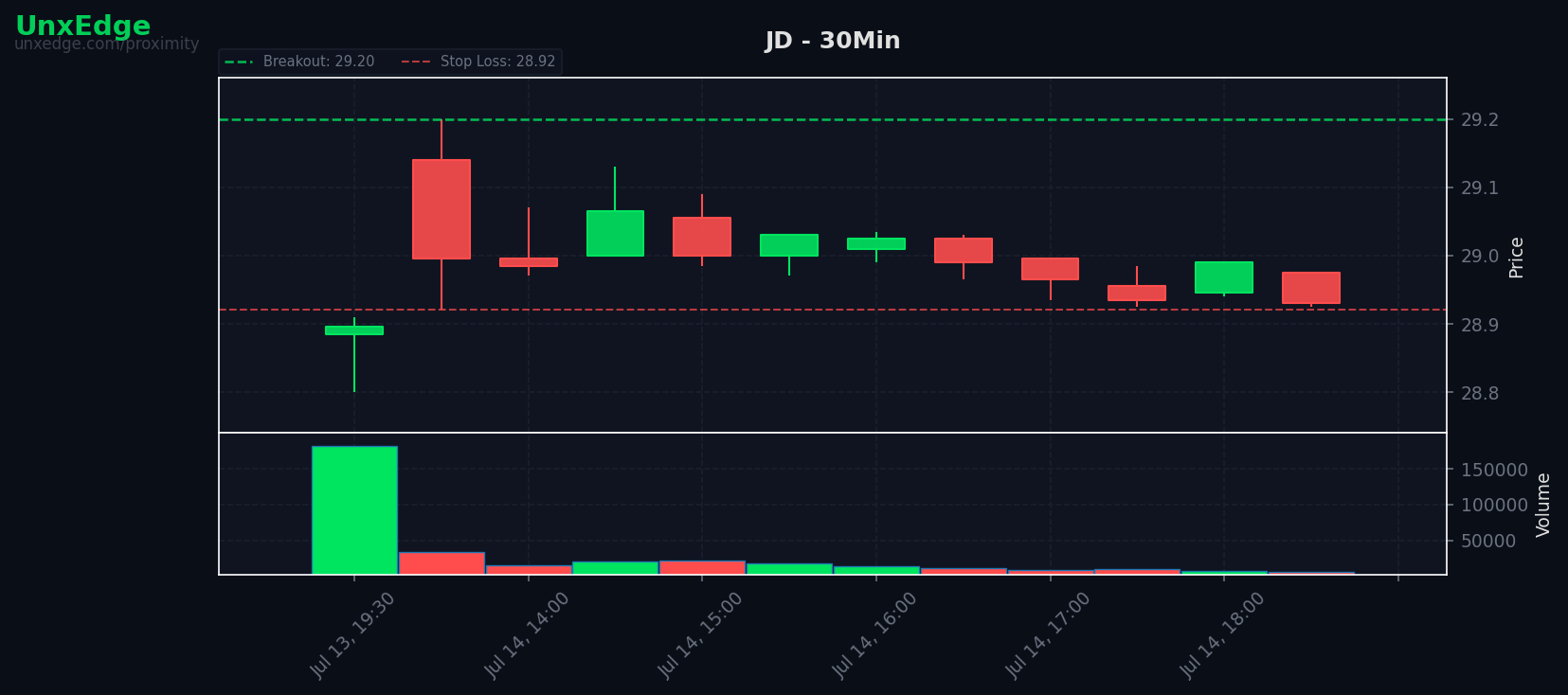This screenshot has height=695, width=1568.
Task: Click the second red volume bar
Action: [x=529, y=570]
